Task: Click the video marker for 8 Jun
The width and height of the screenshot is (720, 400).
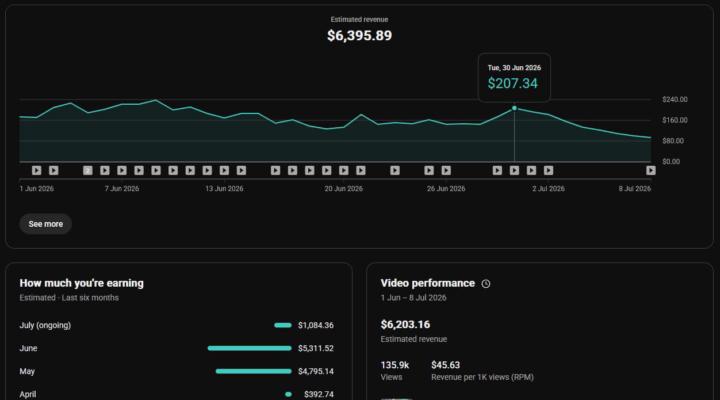Action: pyautogui.click(x=139, y=170)
